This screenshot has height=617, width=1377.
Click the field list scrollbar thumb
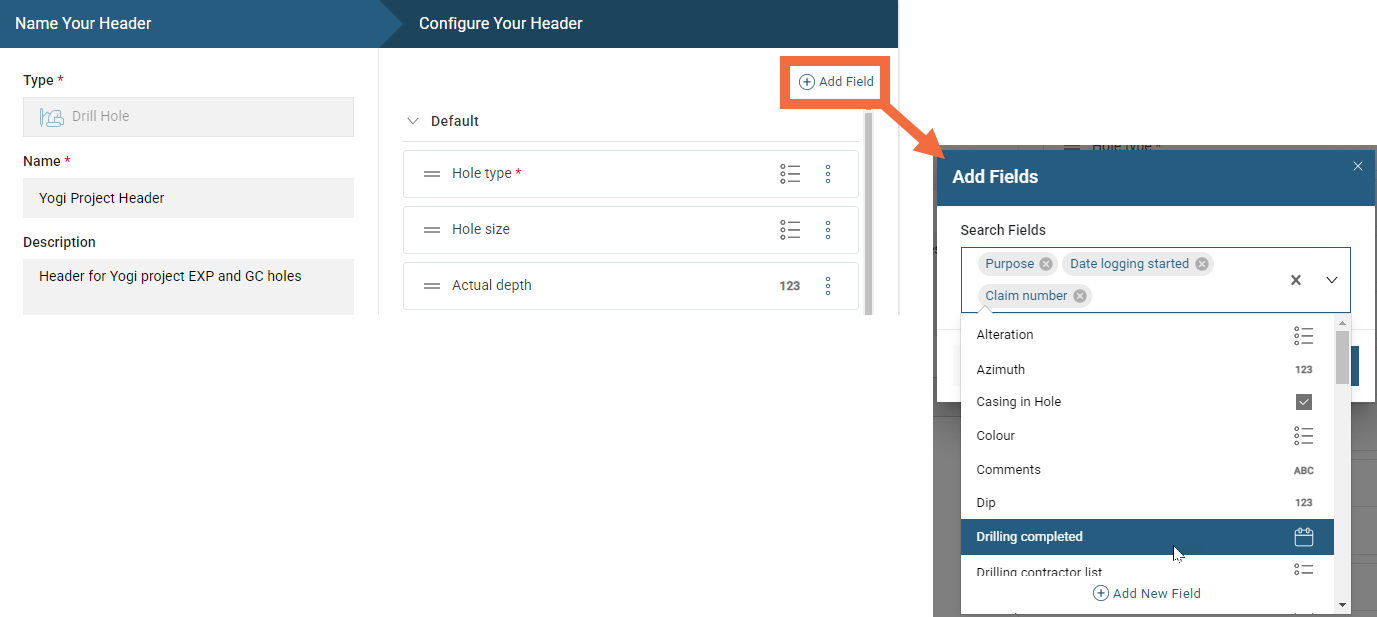[1342, 357]
